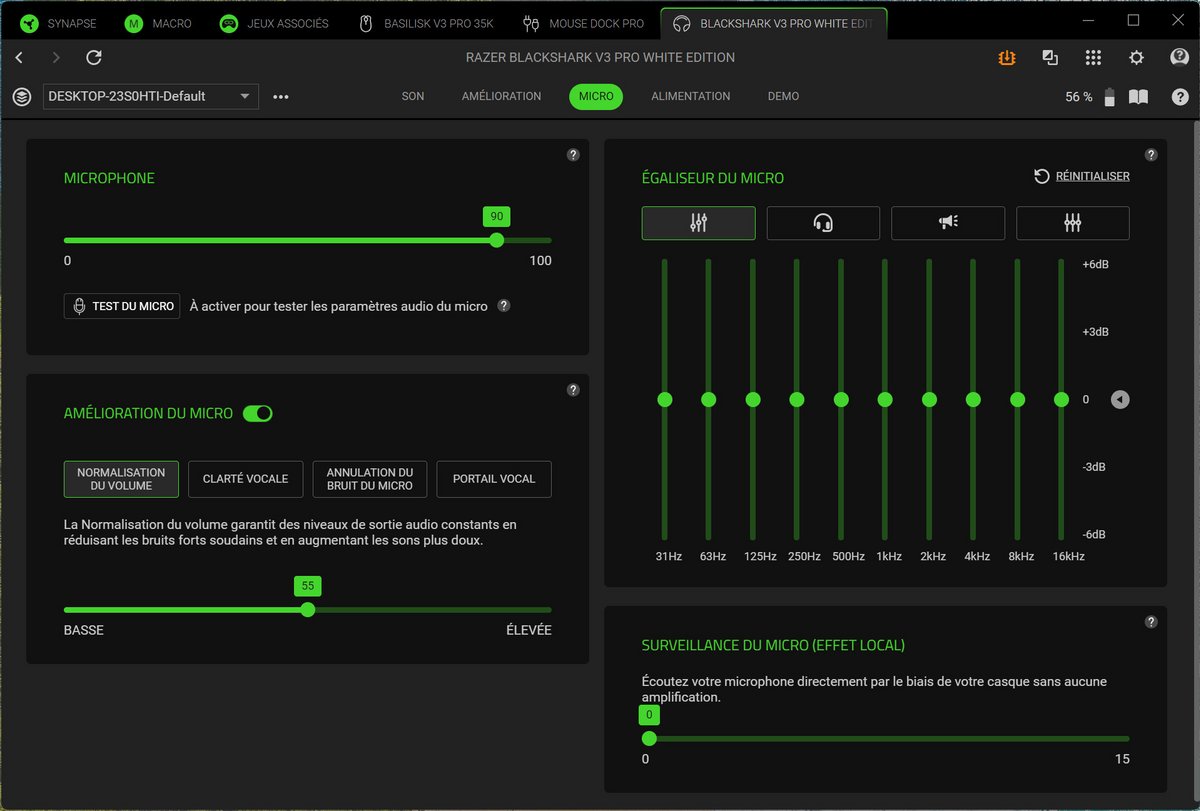
Task: Select Normalisation du volume option
Action: (121, 479)
